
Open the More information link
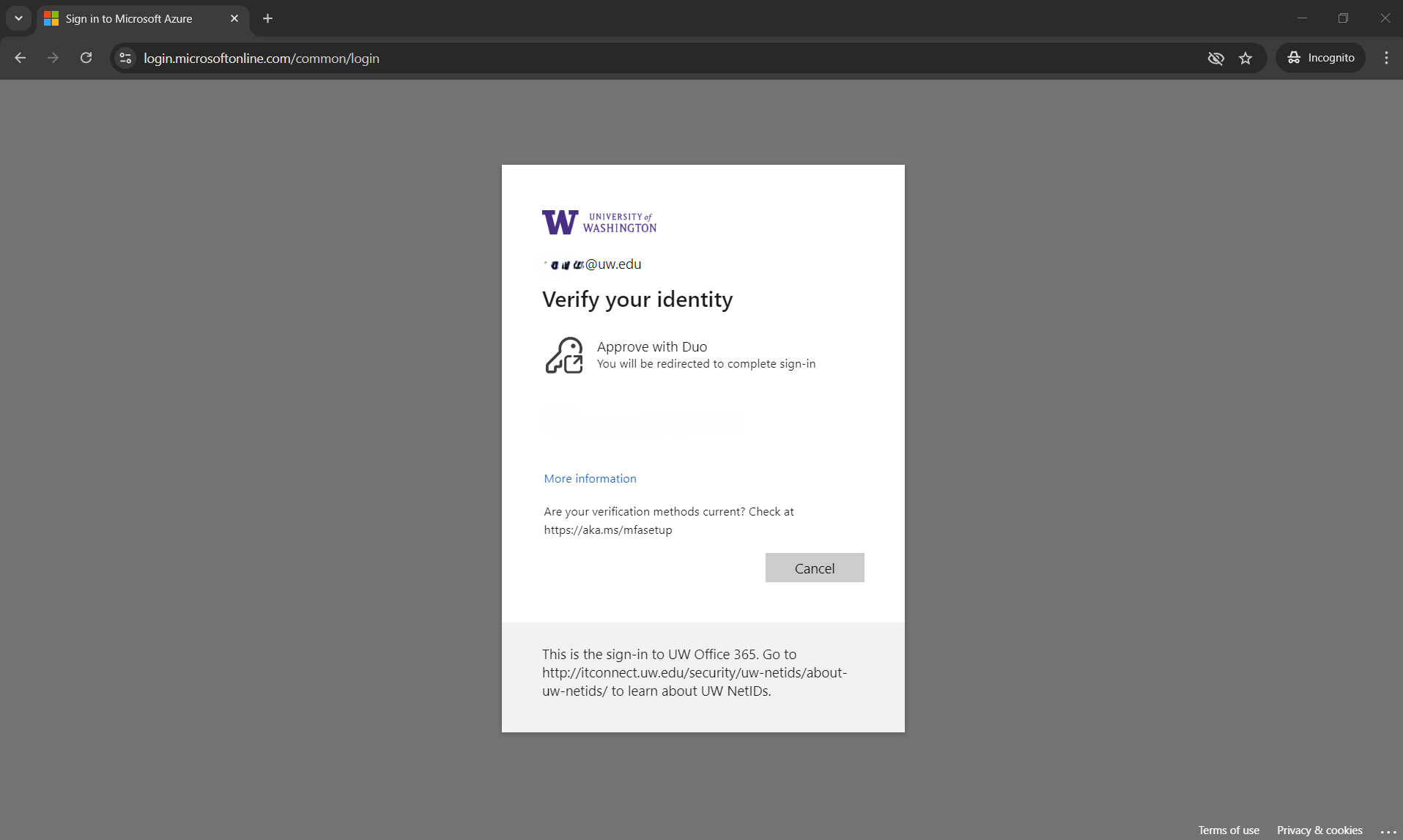pos(590,478)
